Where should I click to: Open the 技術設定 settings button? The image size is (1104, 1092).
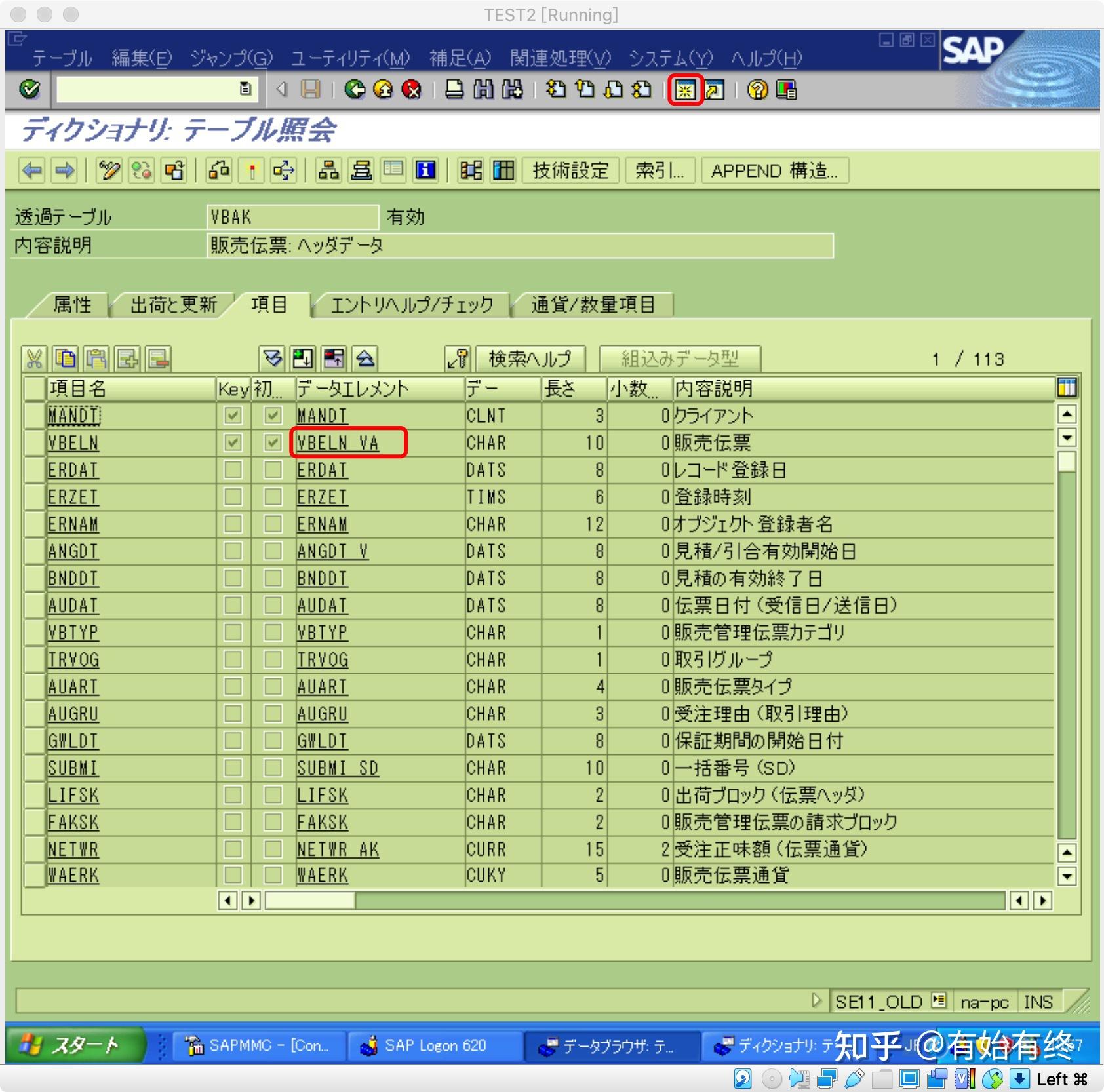tap(570, 171)
